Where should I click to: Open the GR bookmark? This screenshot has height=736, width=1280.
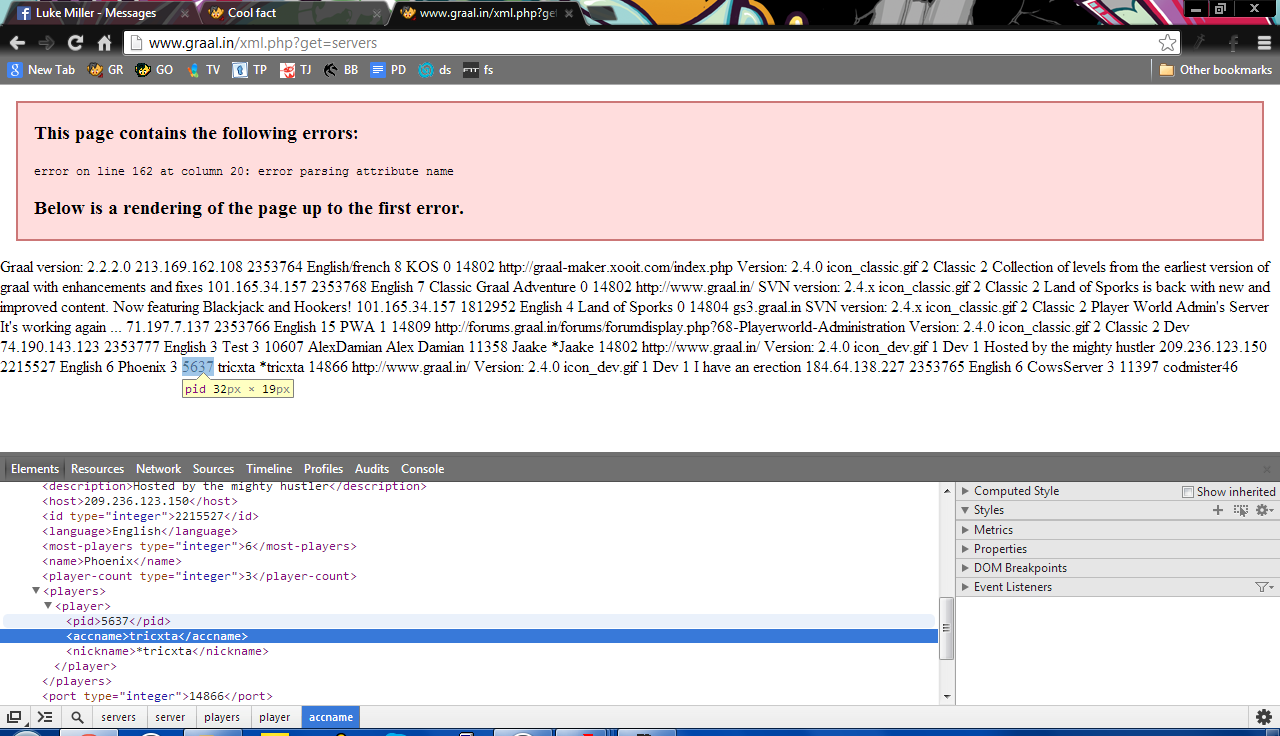(x=106, y=70)
